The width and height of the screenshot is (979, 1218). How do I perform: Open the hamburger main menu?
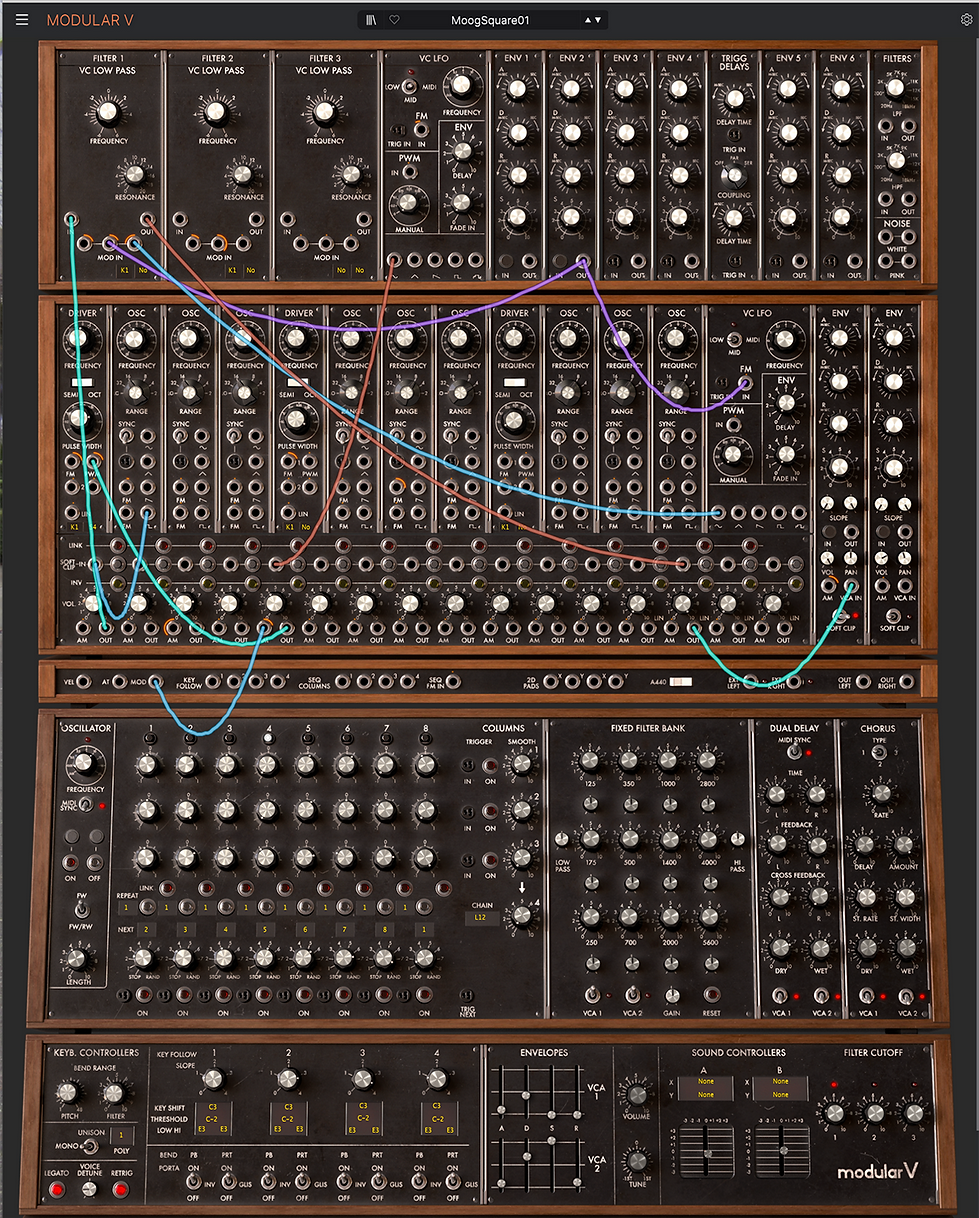(x=22, y=19)
